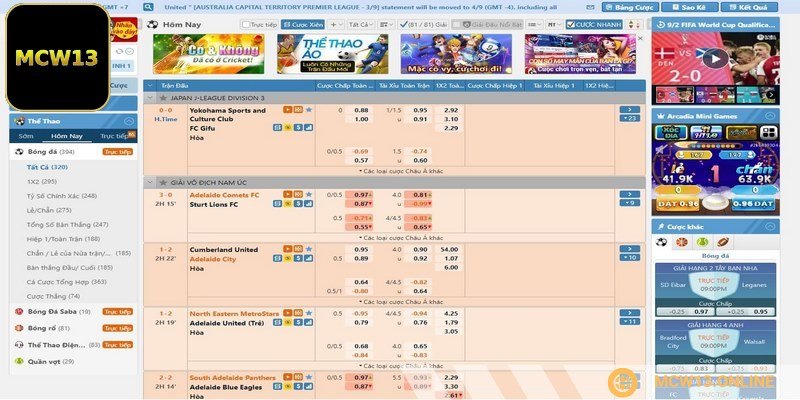Open live stream icon for Cumberland United match
Screen dimensions: 800x400
[x=288, y=249]
